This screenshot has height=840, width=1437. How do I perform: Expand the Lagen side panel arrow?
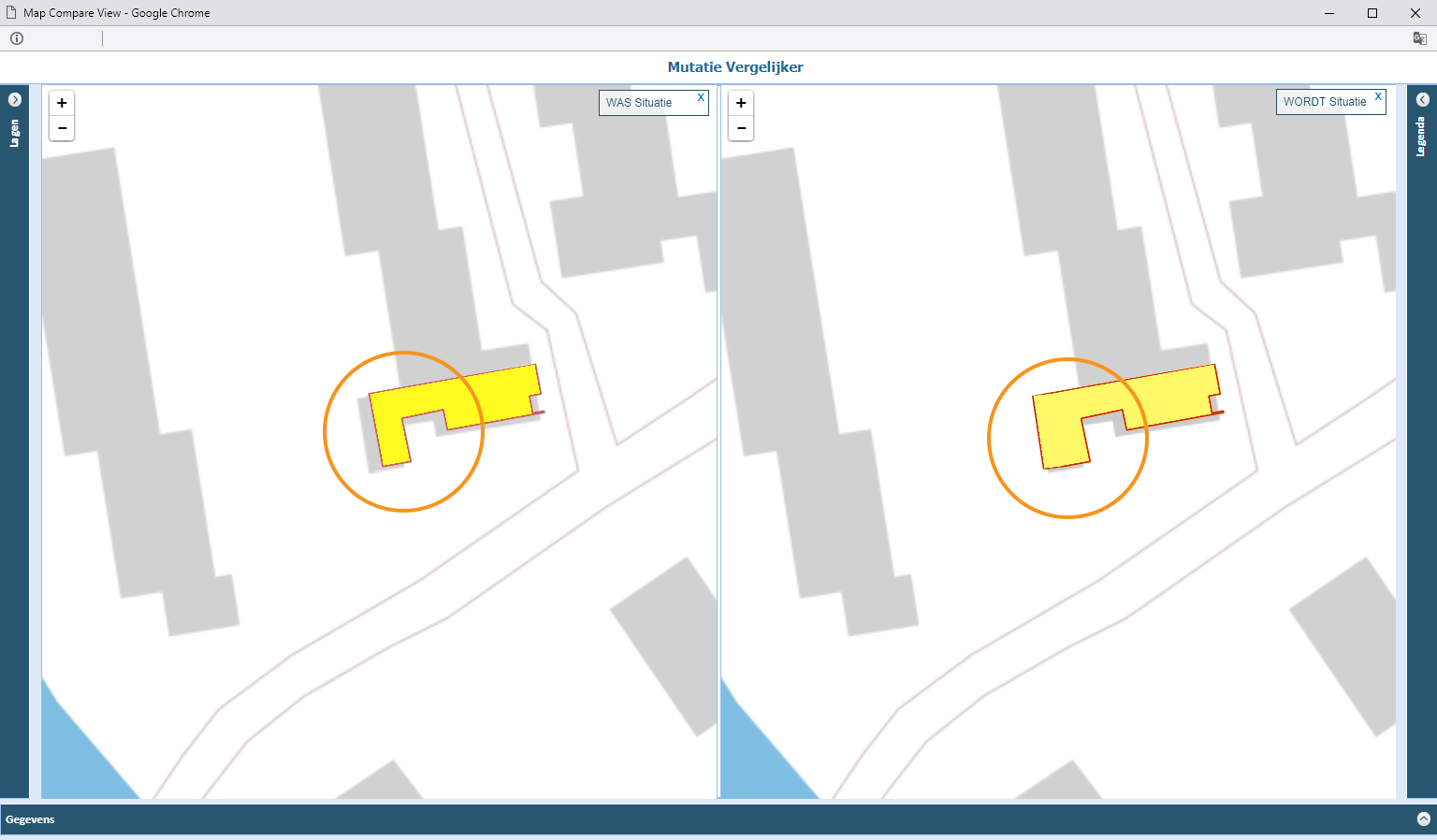pos(14,99)
